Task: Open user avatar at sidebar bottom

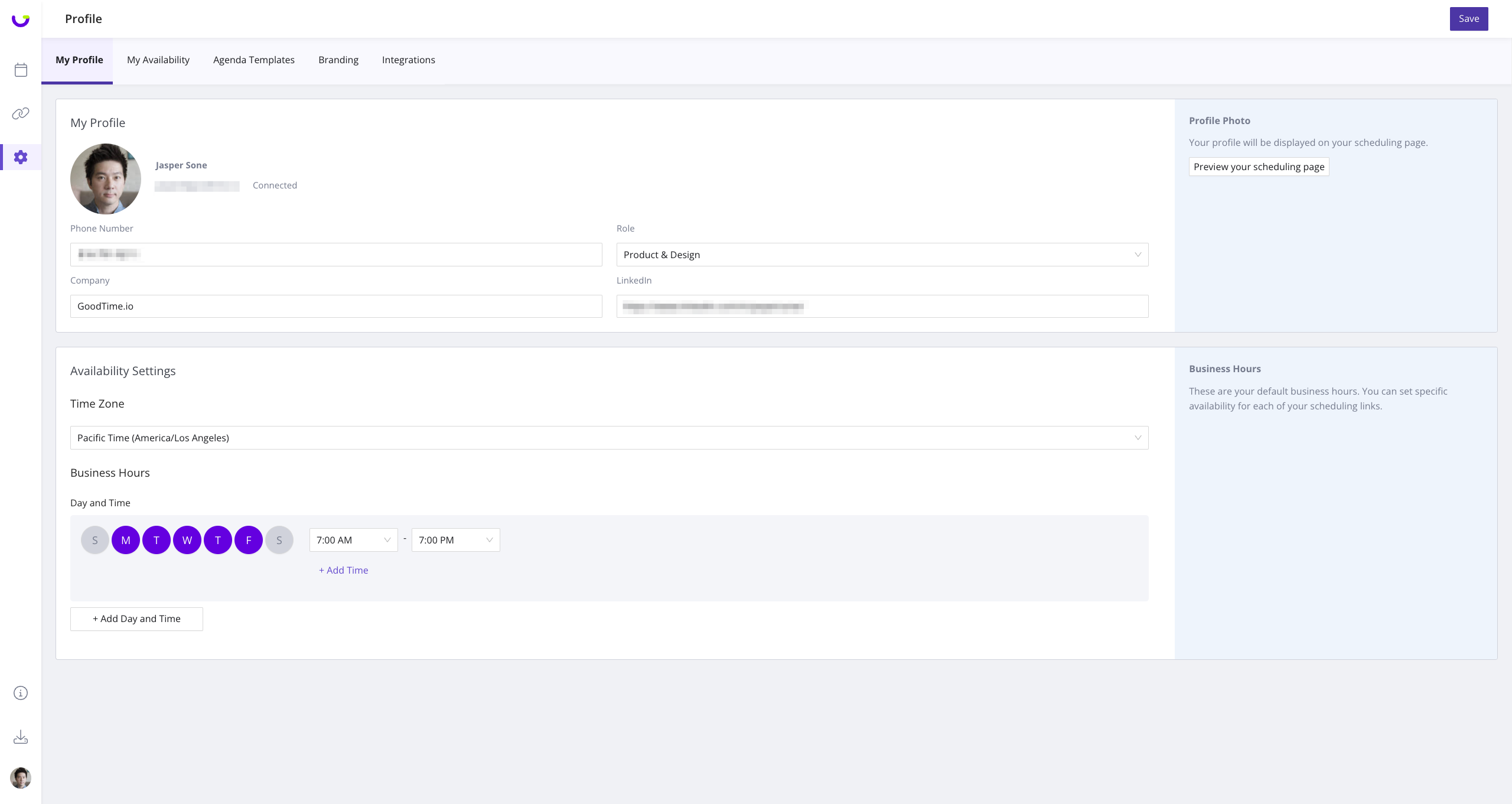Action: pos(21,778)
